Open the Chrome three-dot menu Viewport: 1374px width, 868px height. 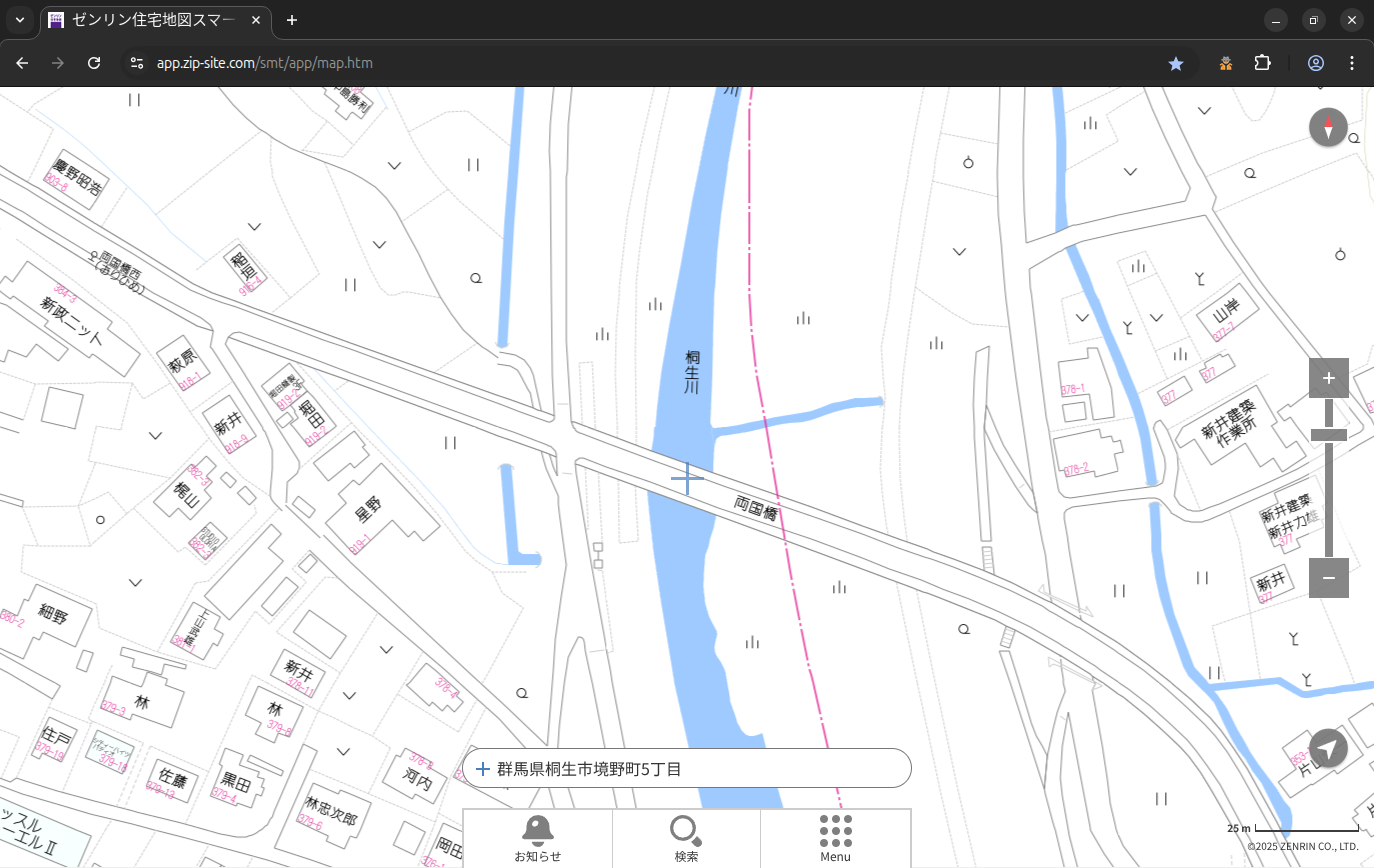click(x=1352, y=63)
